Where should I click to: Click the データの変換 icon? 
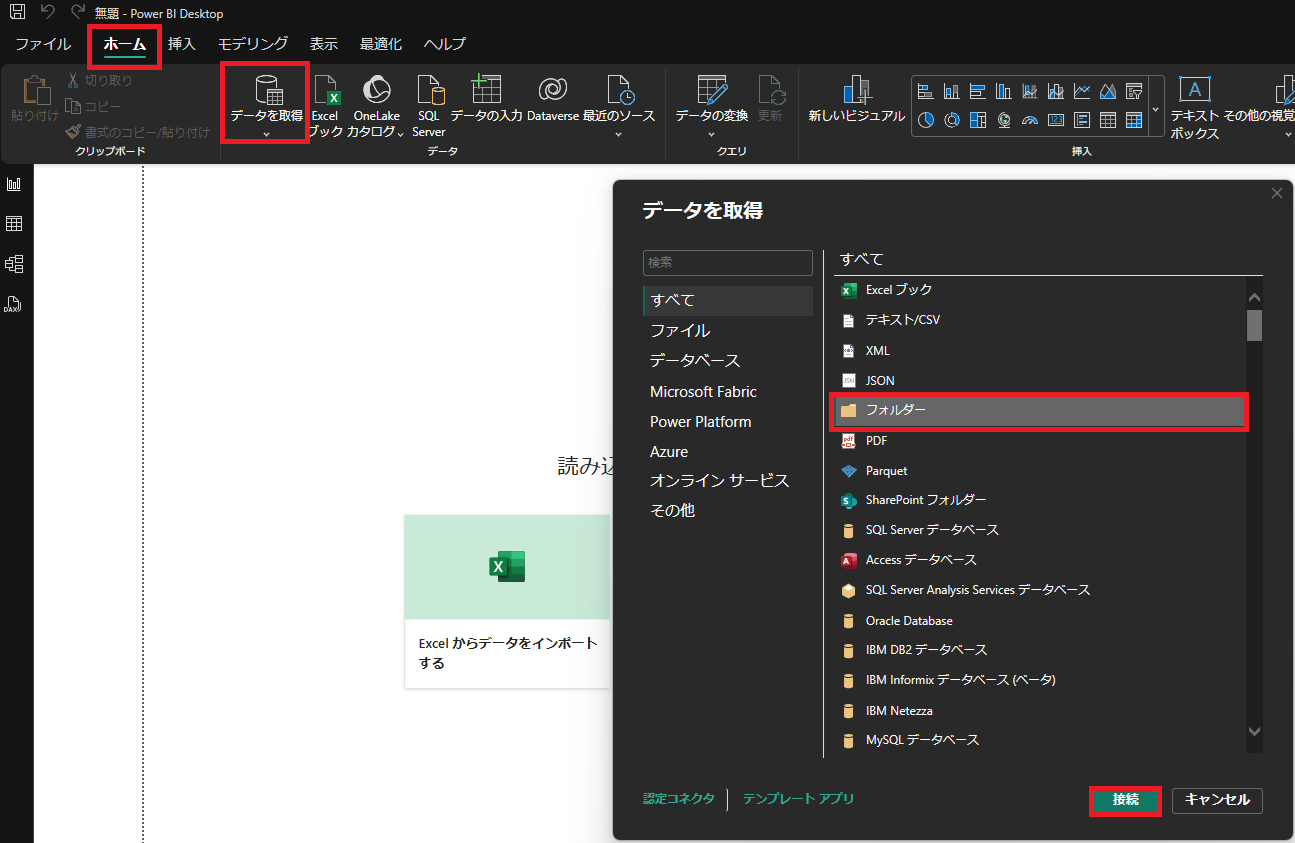pos(712,89)
